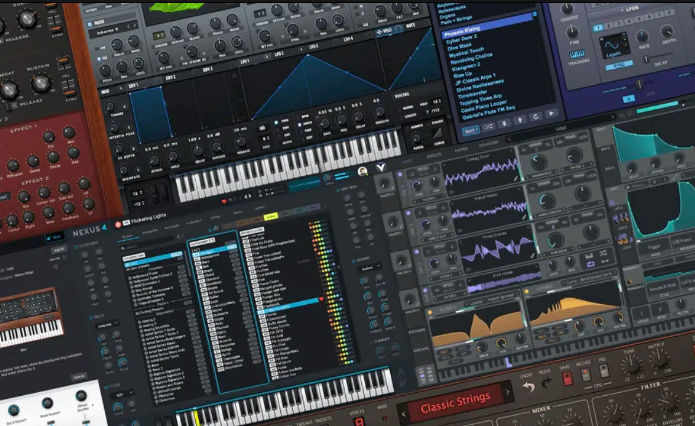Screen dimensions: 695x426
Task: Click the blue A button
Action: coord(629,99)
